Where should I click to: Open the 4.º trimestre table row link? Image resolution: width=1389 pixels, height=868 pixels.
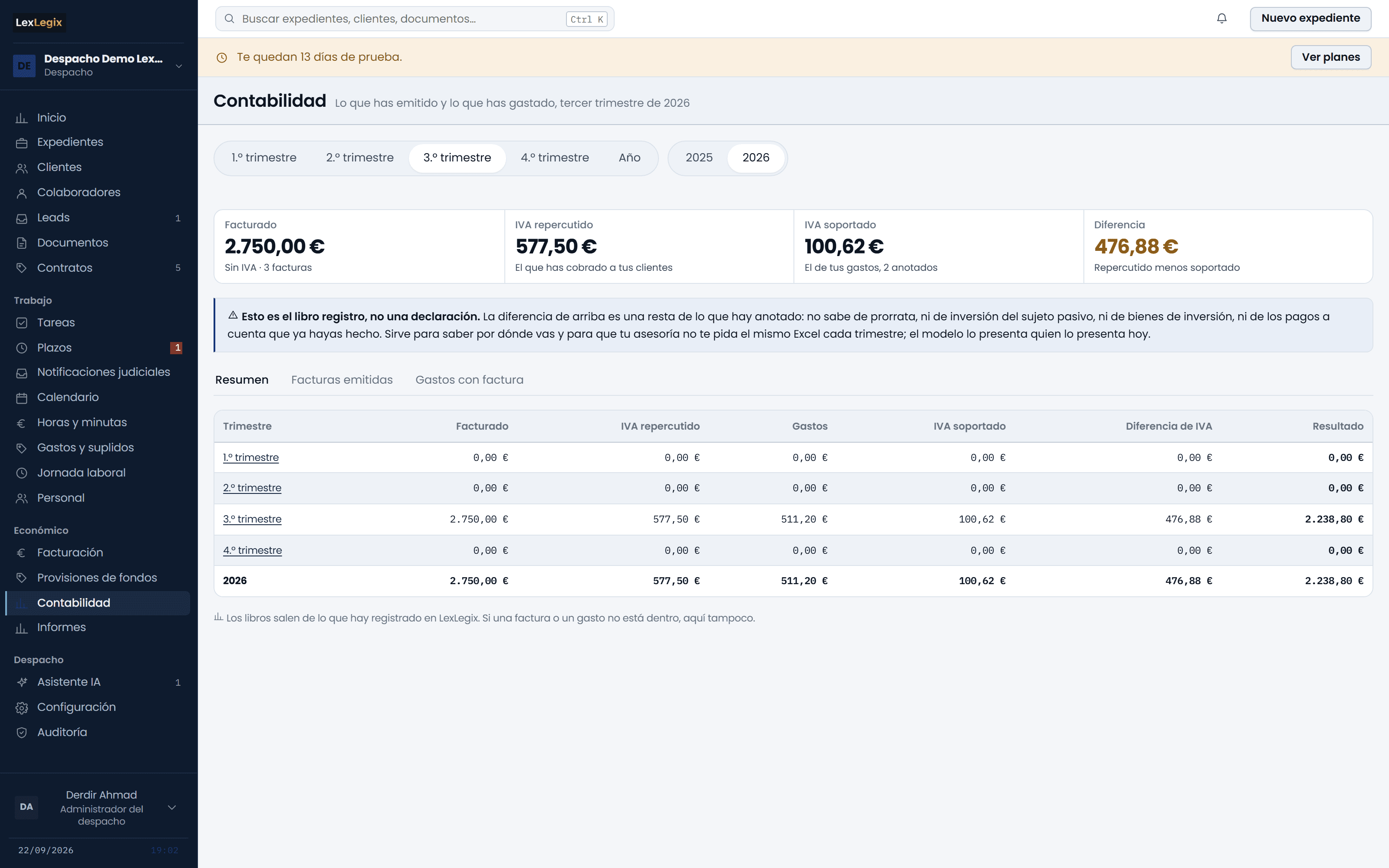tap(252, 550)
